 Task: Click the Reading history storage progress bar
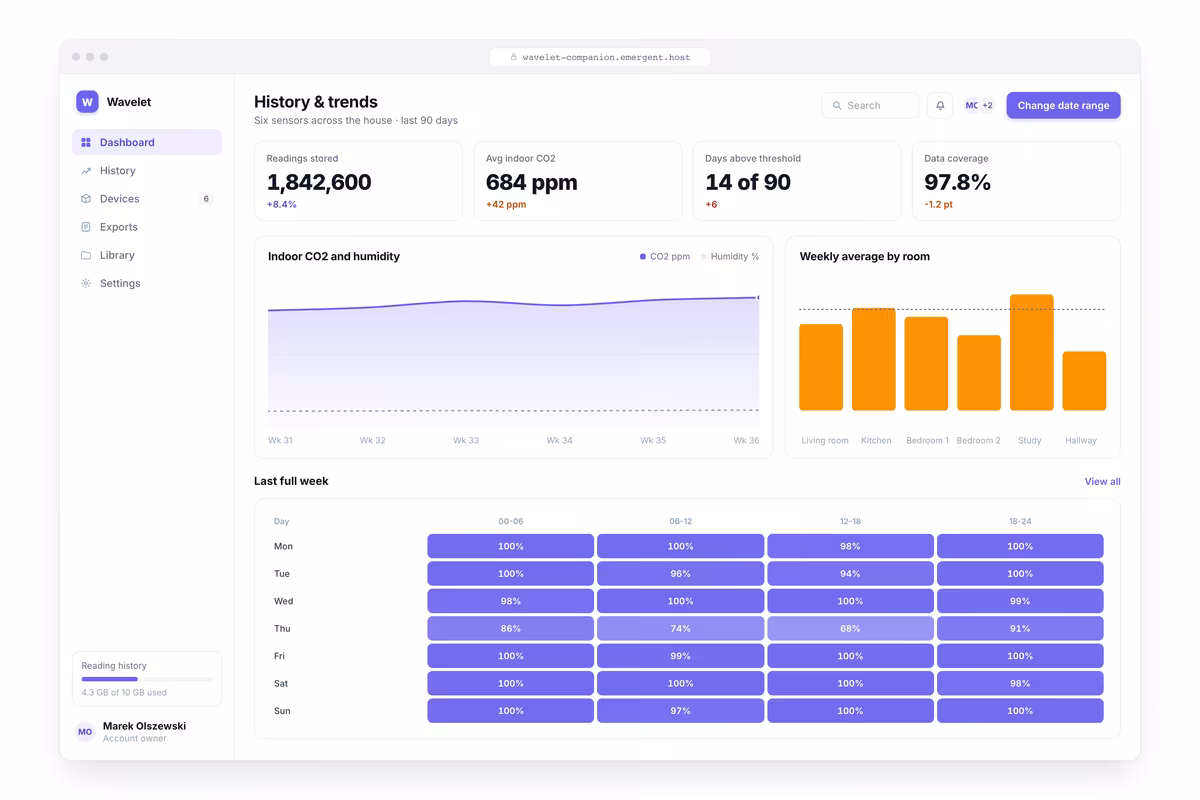(147, 679)
